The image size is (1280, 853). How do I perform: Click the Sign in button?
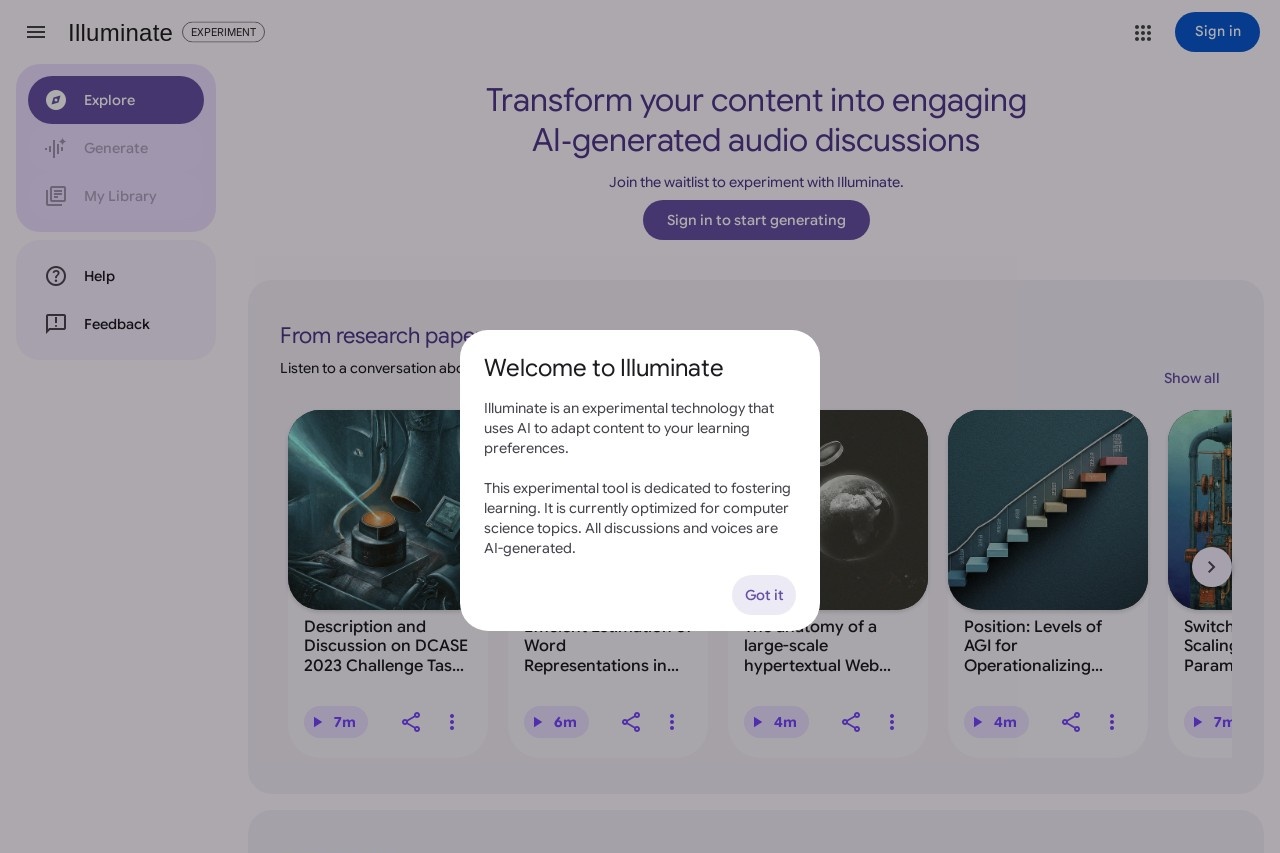click(x=1217, y=32)
